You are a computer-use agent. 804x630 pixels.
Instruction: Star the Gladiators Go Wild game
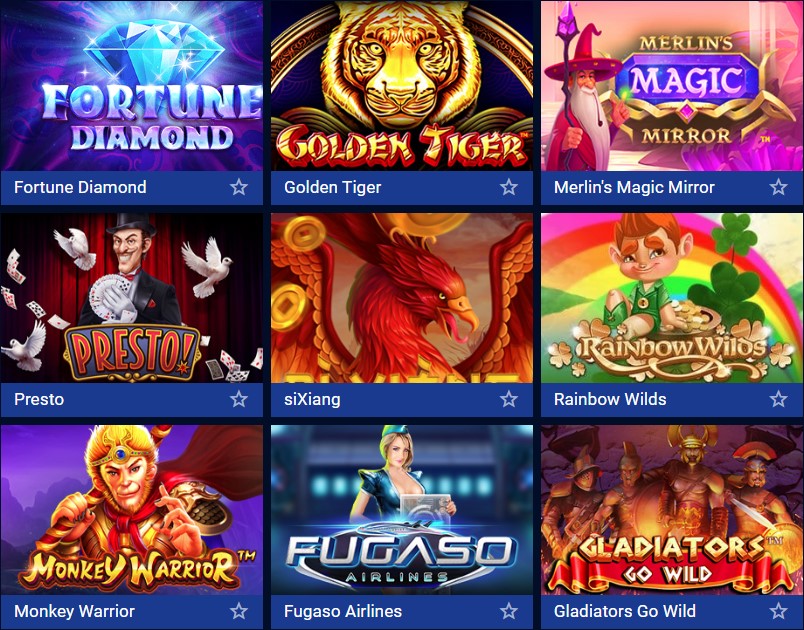[x=778, y=611]
